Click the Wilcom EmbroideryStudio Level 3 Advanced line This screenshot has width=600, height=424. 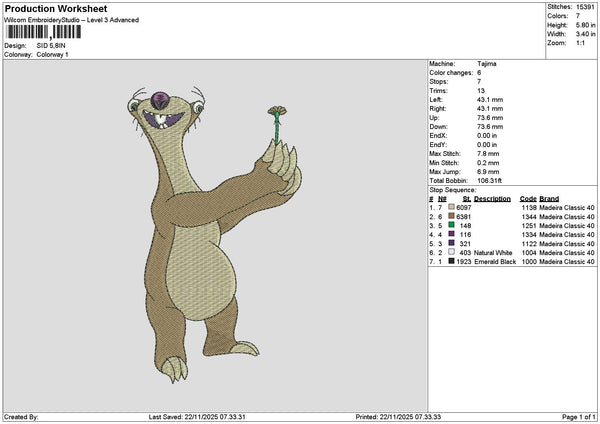pyautogui.click(x=72, y=20)
